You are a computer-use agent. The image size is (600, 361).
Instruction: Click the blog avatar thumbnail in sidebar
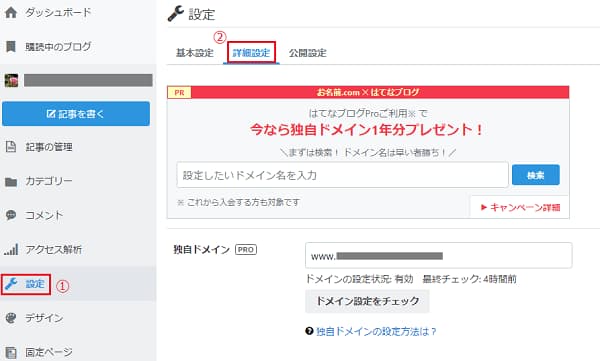(x=11, y=80)
